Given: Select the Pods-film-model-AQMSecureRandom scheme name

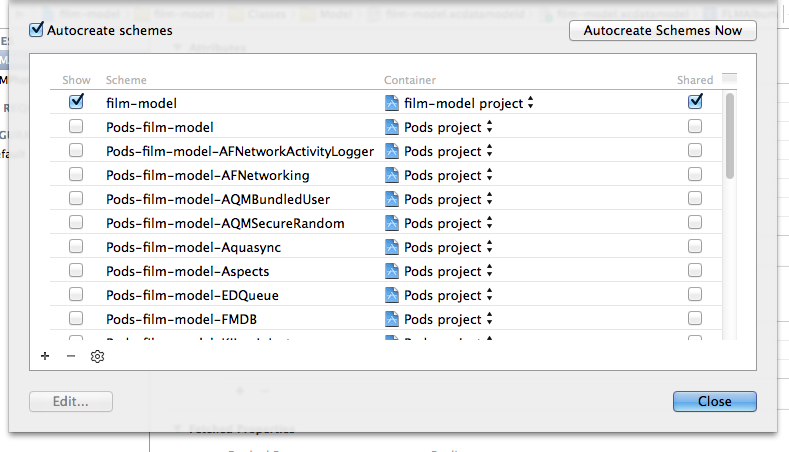Looking at the screenshot, I should [225, 223].
